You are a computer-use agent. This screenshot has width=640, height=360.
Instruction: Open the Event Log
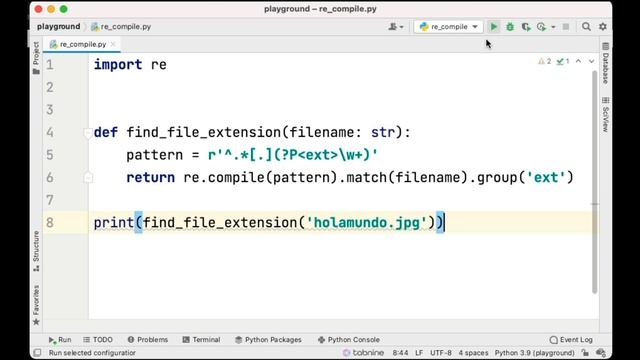tap(571, 340)
